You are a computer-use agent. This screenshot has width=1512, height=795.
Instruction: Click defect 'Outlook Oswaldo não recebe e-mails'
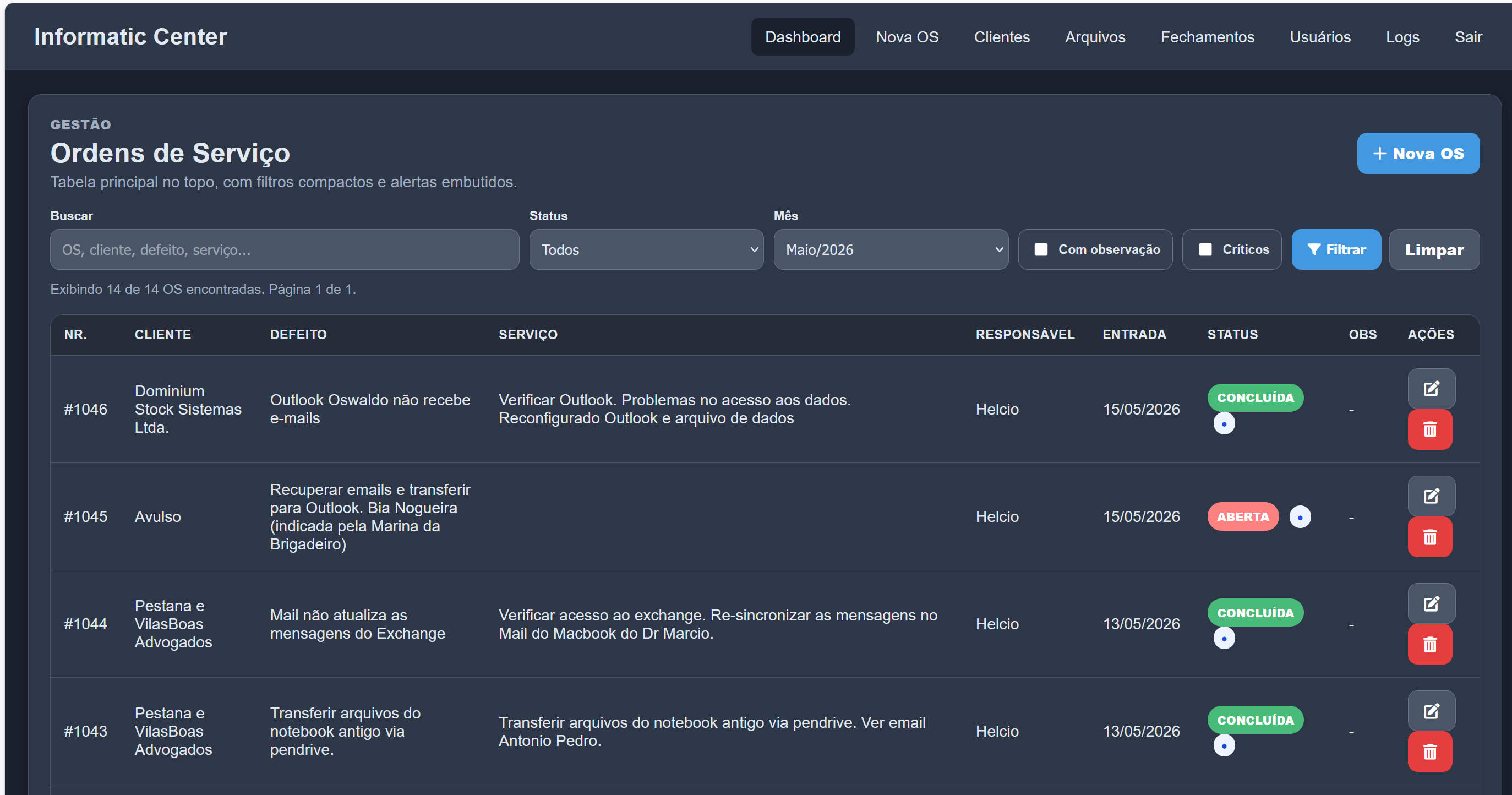(x=370, y=409)
